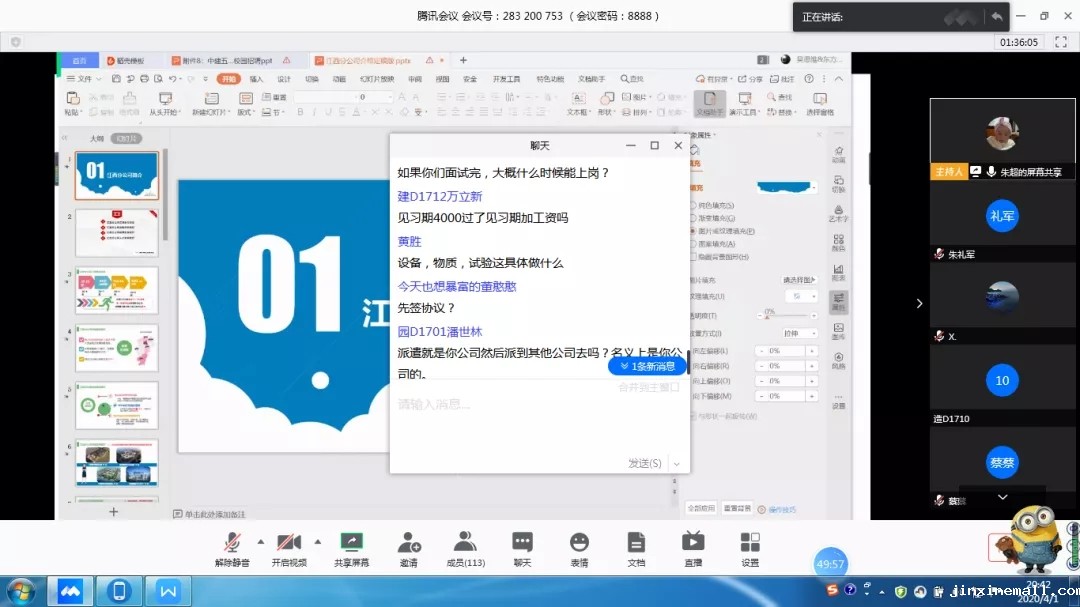Click the 1条新消息 new message button
Image resolution: width=1080 pixels, height=607 pixels.
click(x=648, y=367)
